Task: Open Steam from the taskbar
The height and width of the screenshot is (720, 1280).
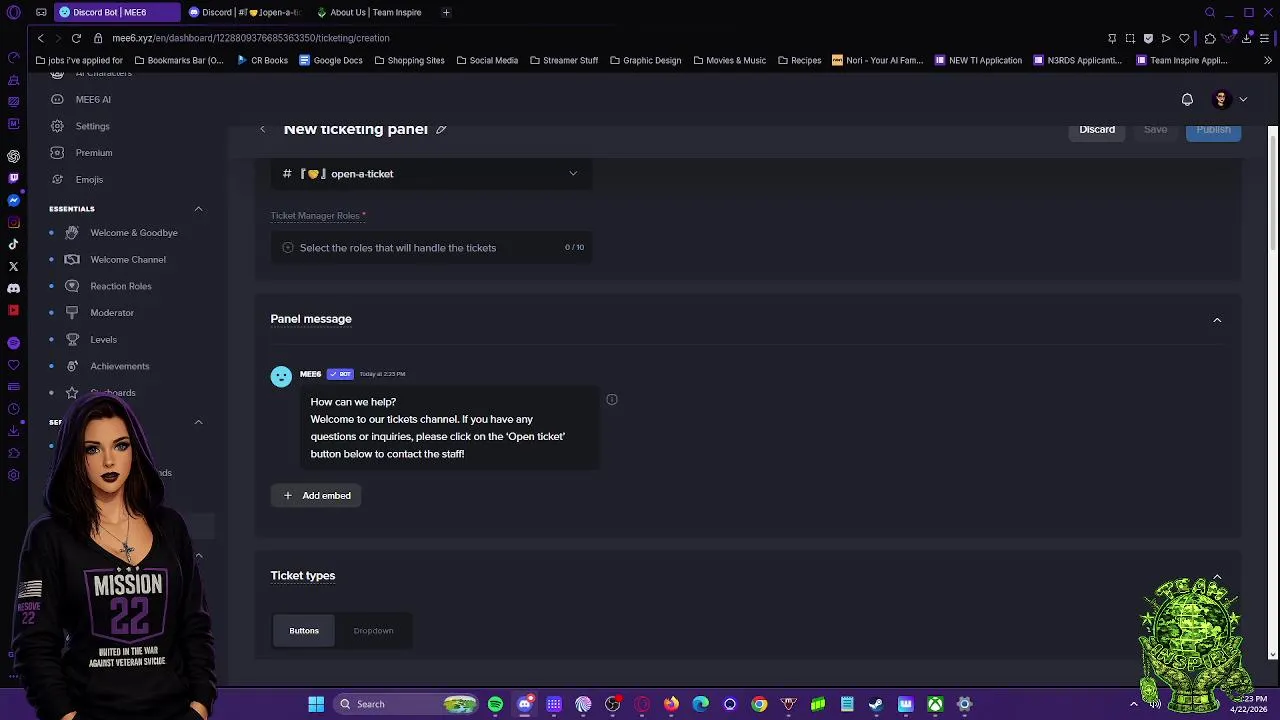Action: (x=876, y=704)
